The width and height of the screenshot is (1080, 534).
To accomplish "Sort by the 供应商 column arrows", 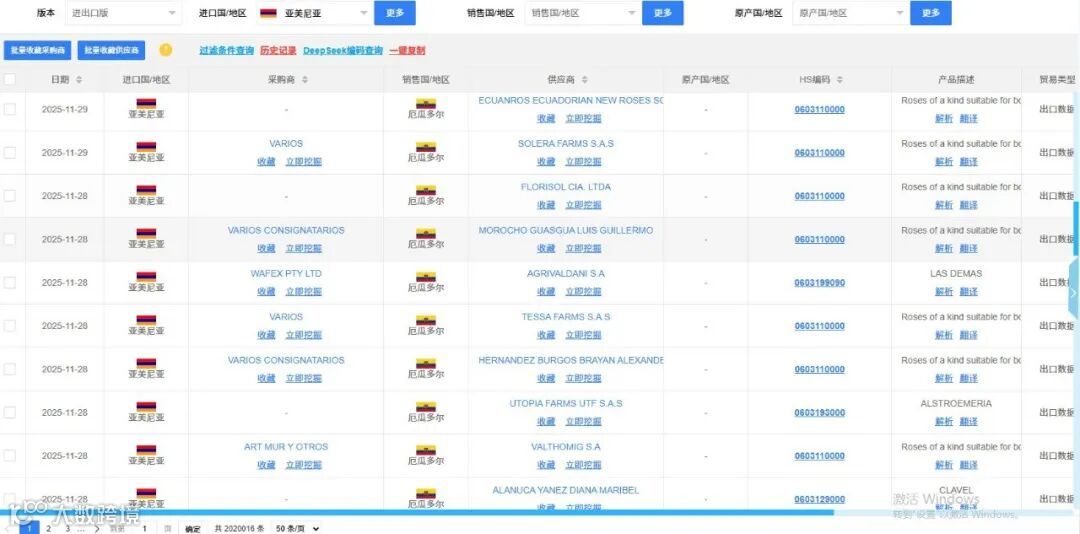I will pos(585,80).
